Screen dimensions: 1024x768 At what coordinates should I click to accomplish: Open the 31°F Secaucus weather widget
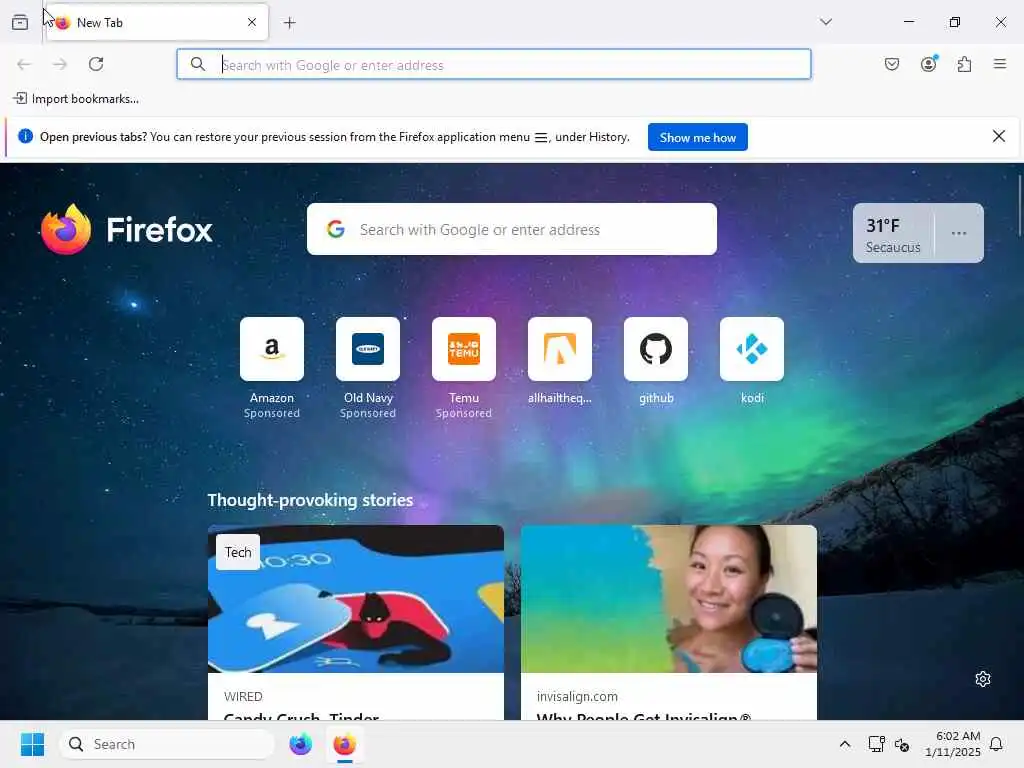(x=893, y=234)
